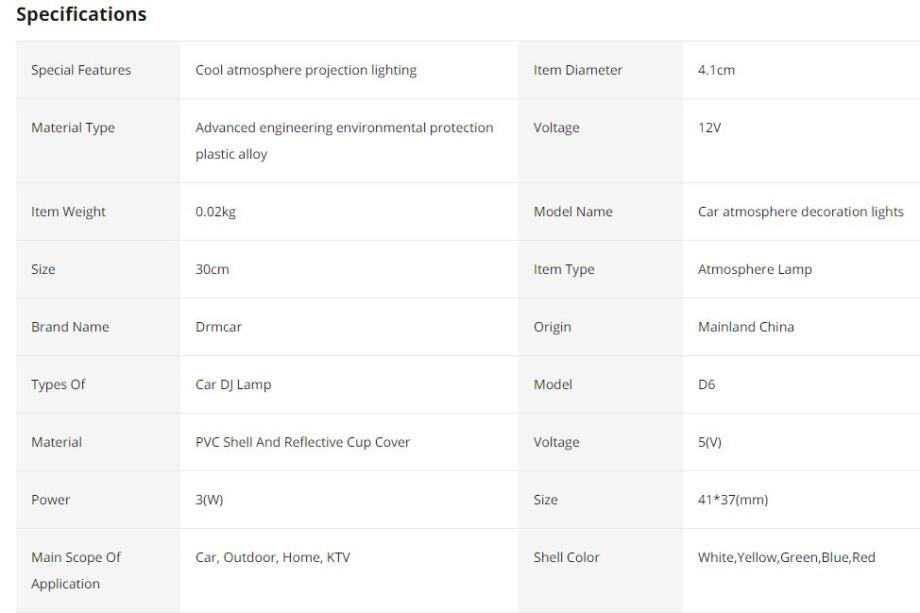This screenshot has height=613, width=920.
Task: Select the 41*37(mm) size value
Action: [731, 500]
